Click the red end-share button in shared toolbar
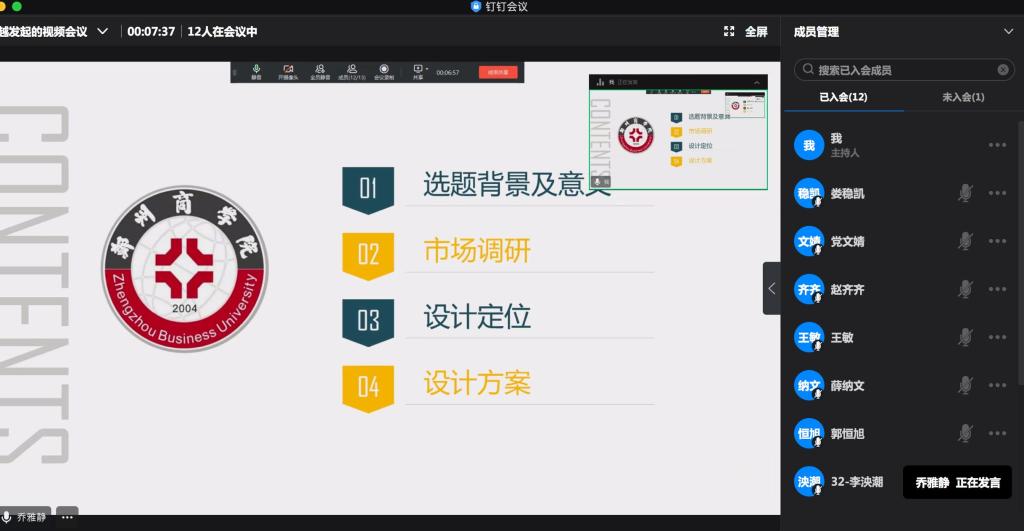The image size is (1024, 531). click(x=498, y=72)
